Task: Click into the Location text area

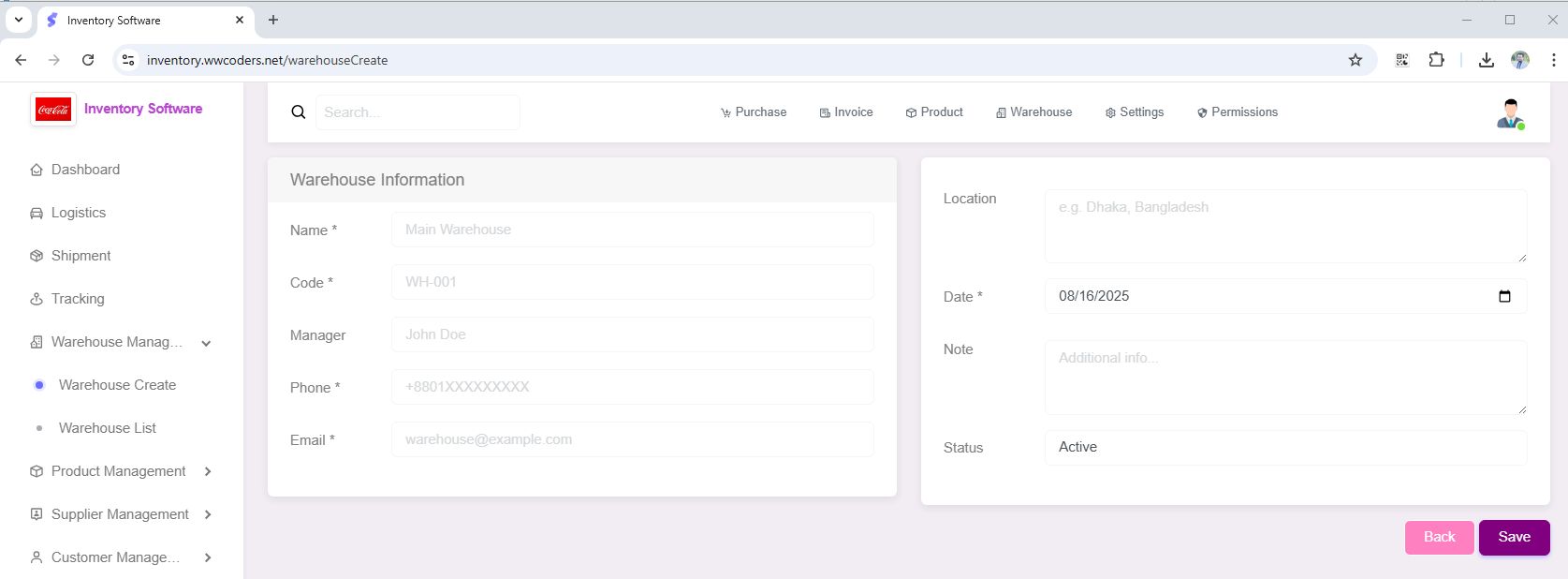Action: coord(1284,226)
